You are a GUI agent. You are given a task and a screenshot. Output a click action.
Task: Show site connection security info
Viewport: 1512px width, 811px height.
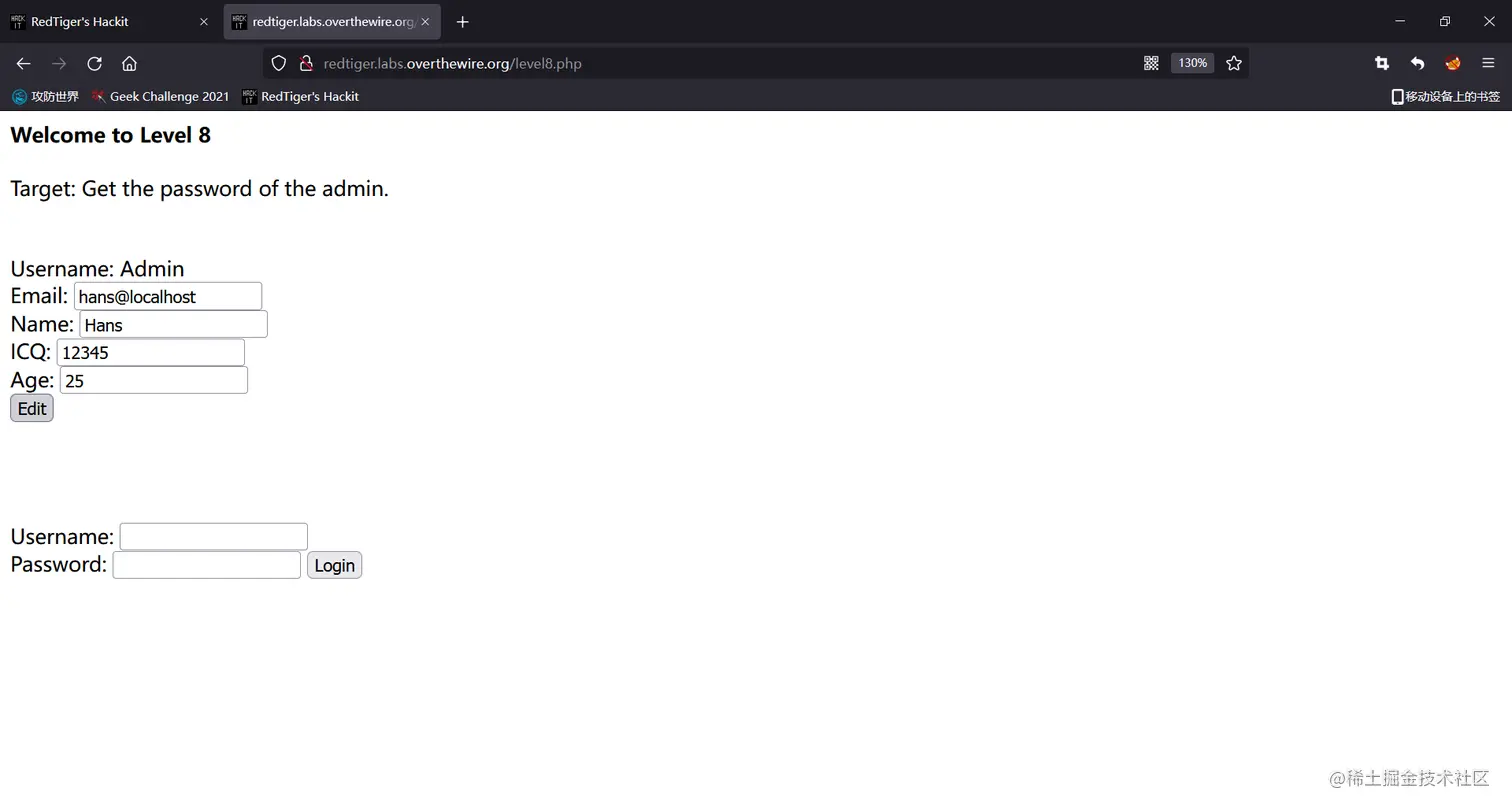pos(306,63)
